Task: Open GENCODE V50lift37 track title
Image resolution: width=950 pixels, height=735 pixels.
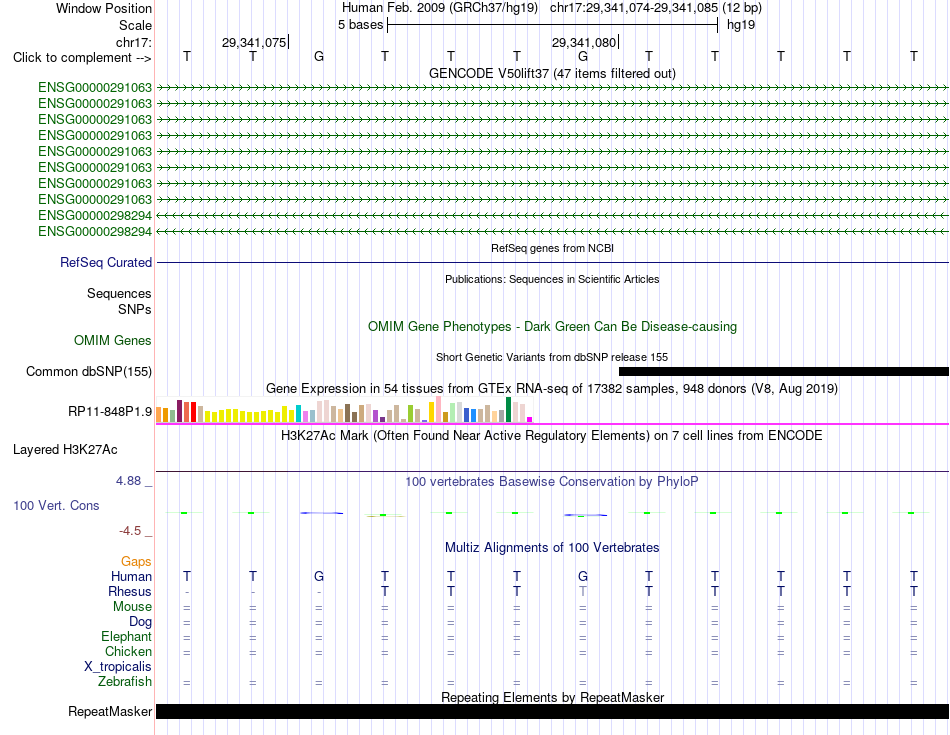Action: pos(552,73)
